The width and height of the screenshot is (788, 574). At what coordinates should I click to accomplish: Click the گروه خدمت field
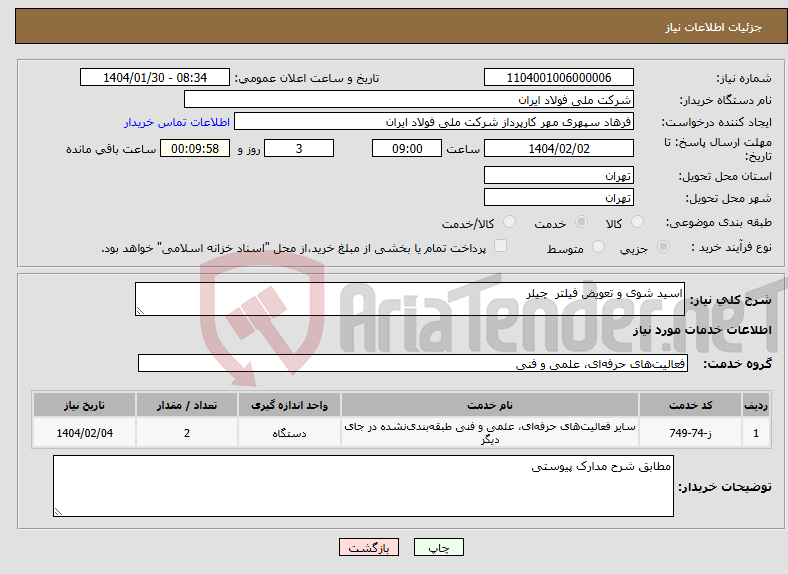tap(413, 363)
